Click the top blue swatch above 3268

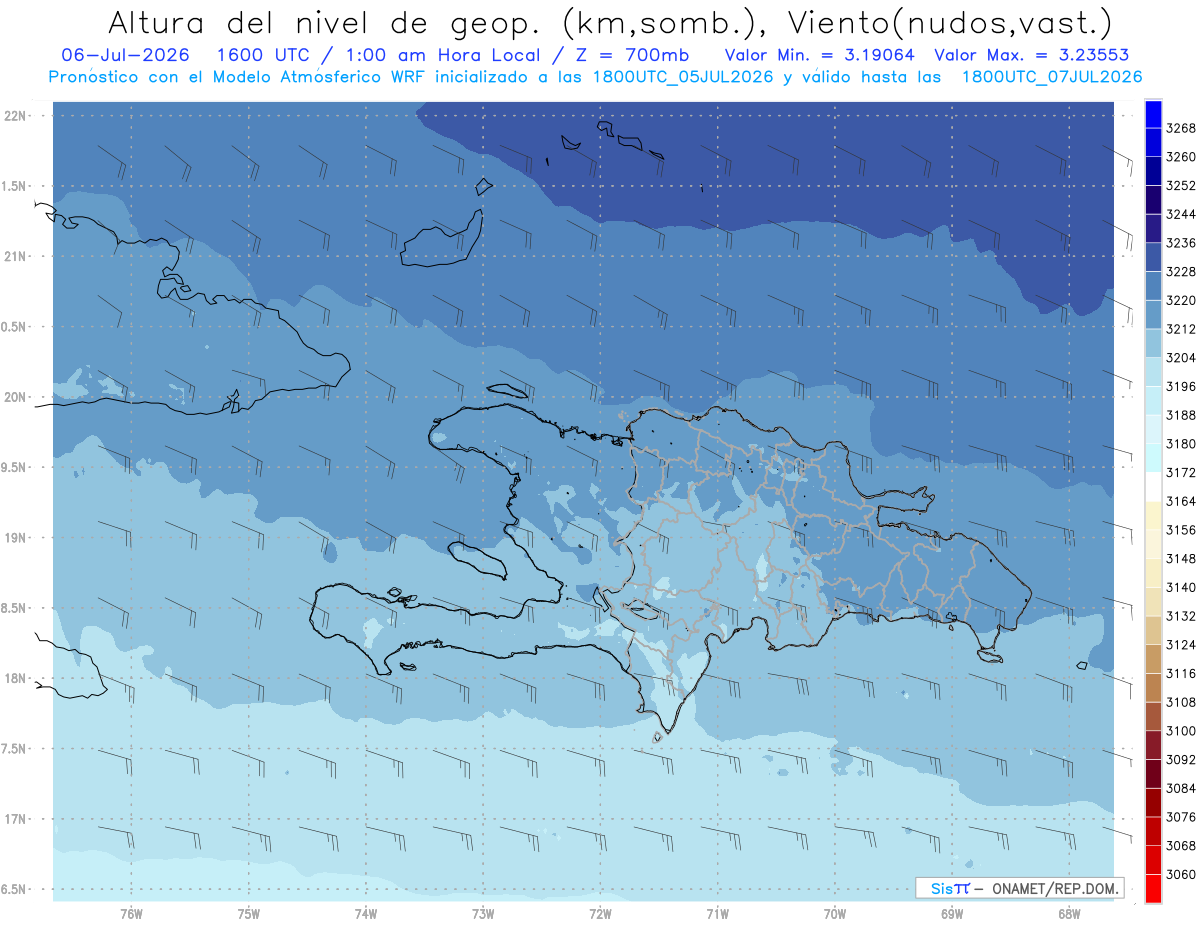(1152, 114)
